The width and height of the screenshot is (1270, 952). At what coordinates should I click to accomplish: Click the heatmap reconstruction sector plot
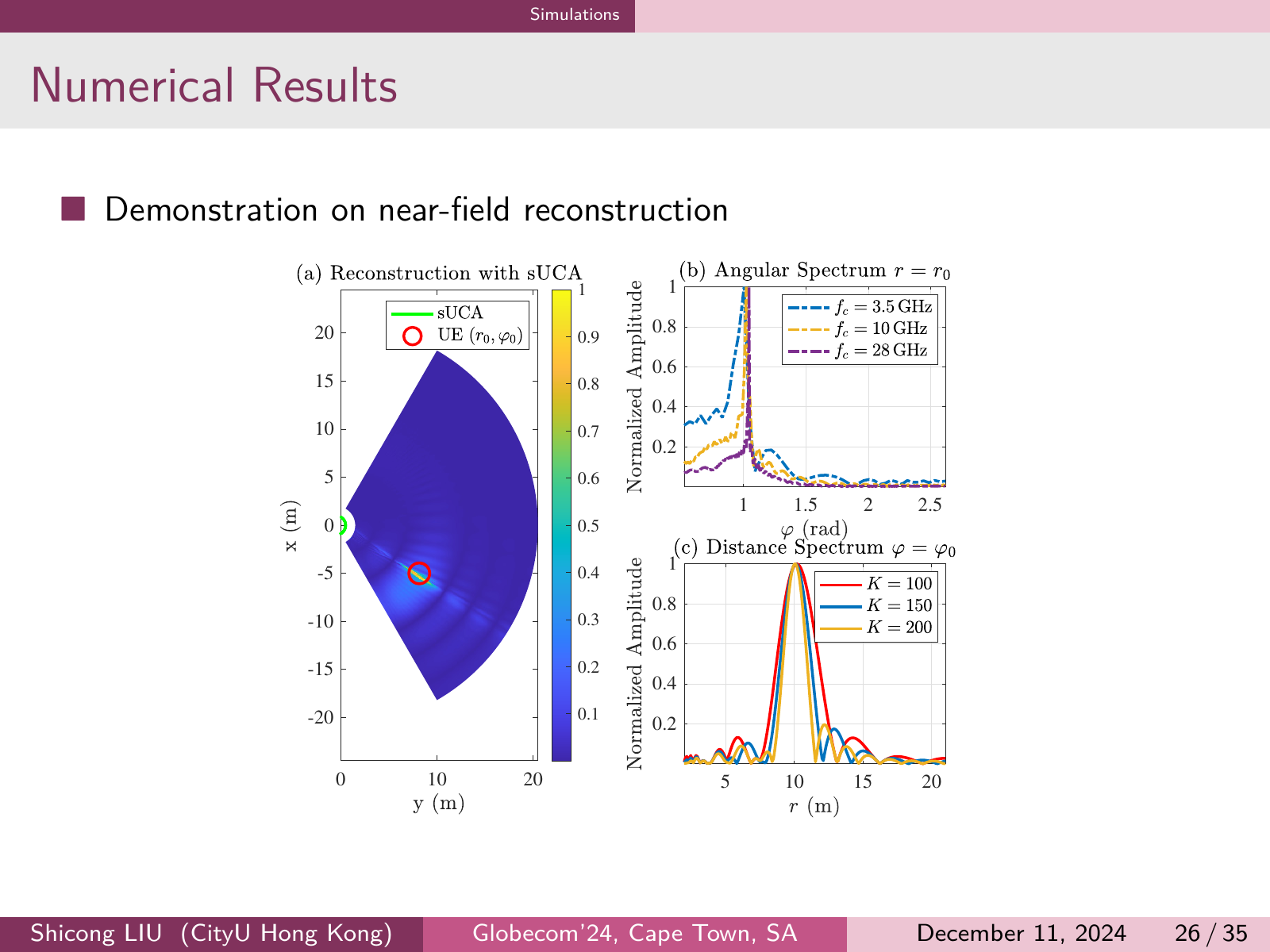tap(441, 525)
